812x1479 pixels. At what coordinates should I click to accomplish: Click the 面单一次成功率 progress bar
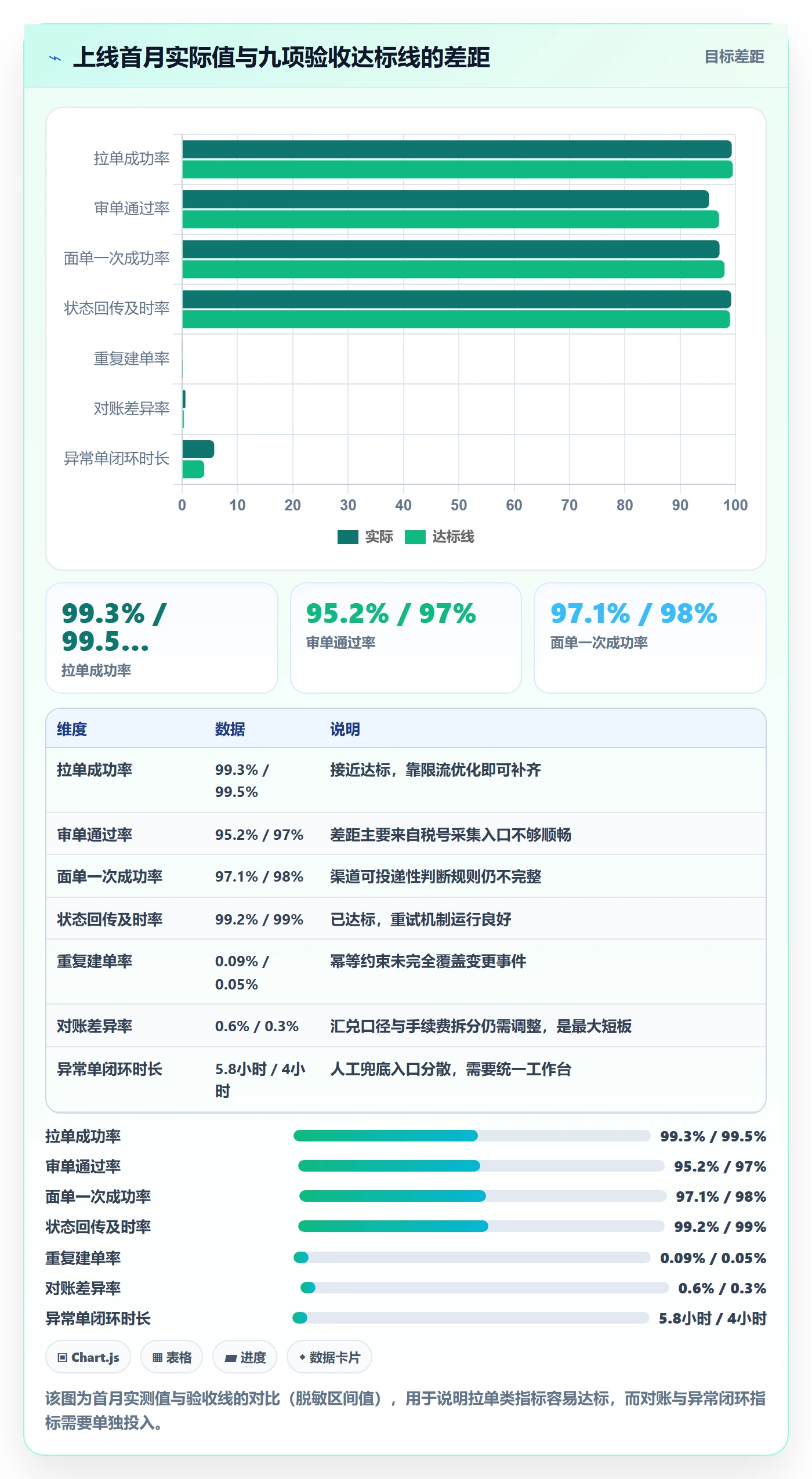[483, 1196]
